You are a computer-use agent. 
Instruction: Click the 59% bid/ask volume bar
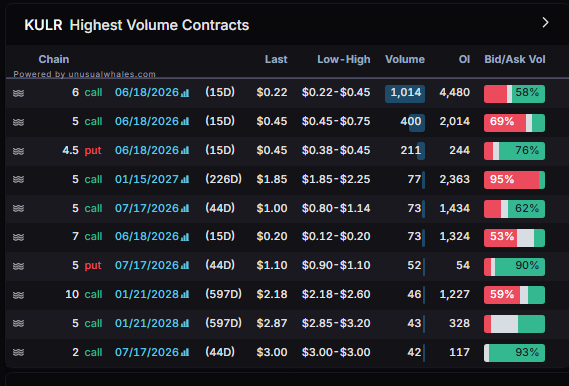[514, 295]
